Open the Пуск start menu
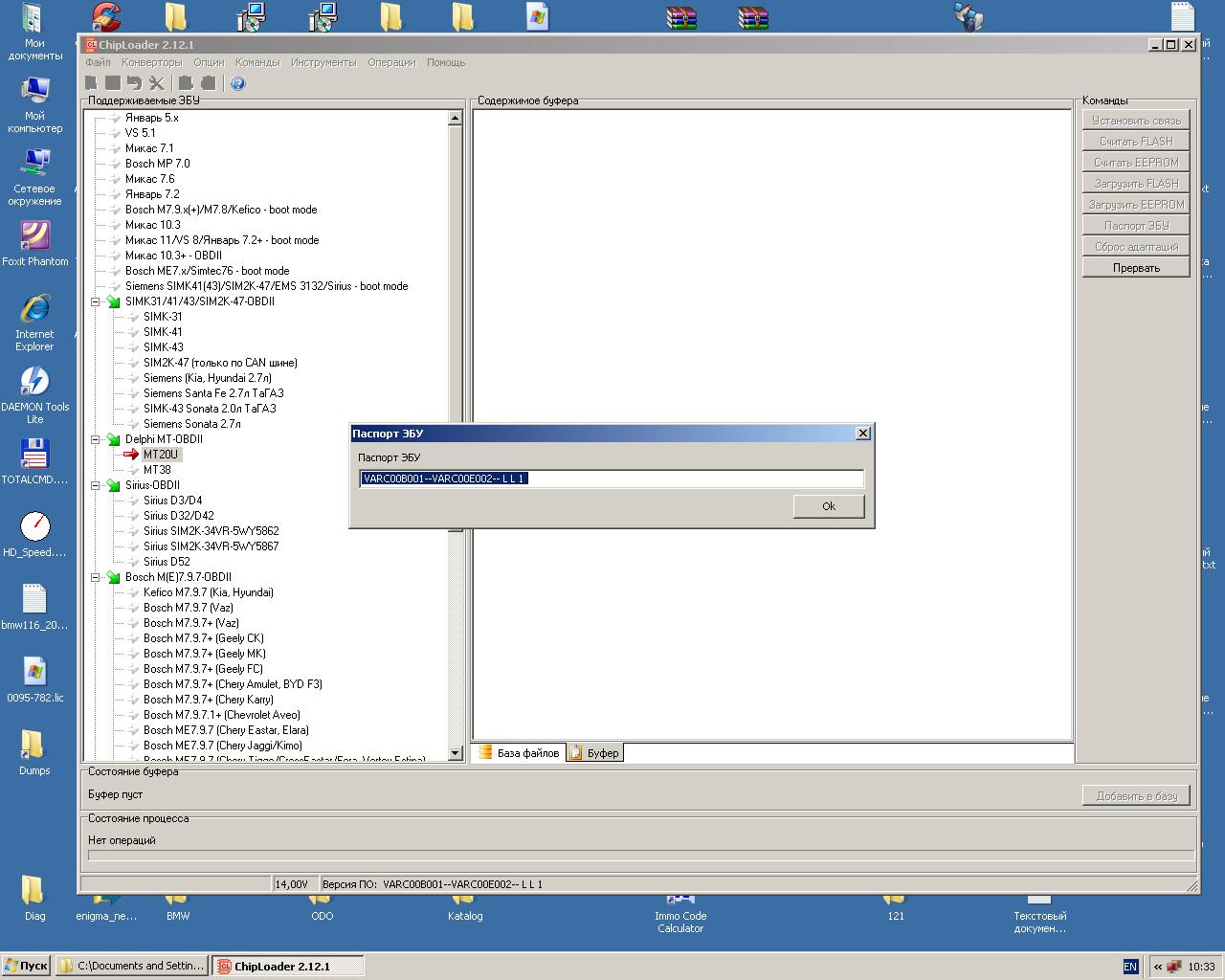1225x980 pixels. pos(26,966)
